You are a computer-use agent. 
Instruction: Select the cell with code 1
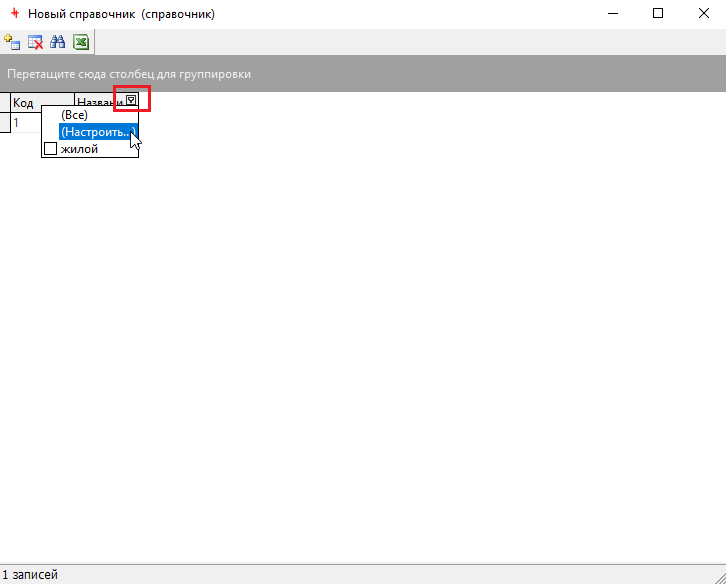[x=26, y=123]
